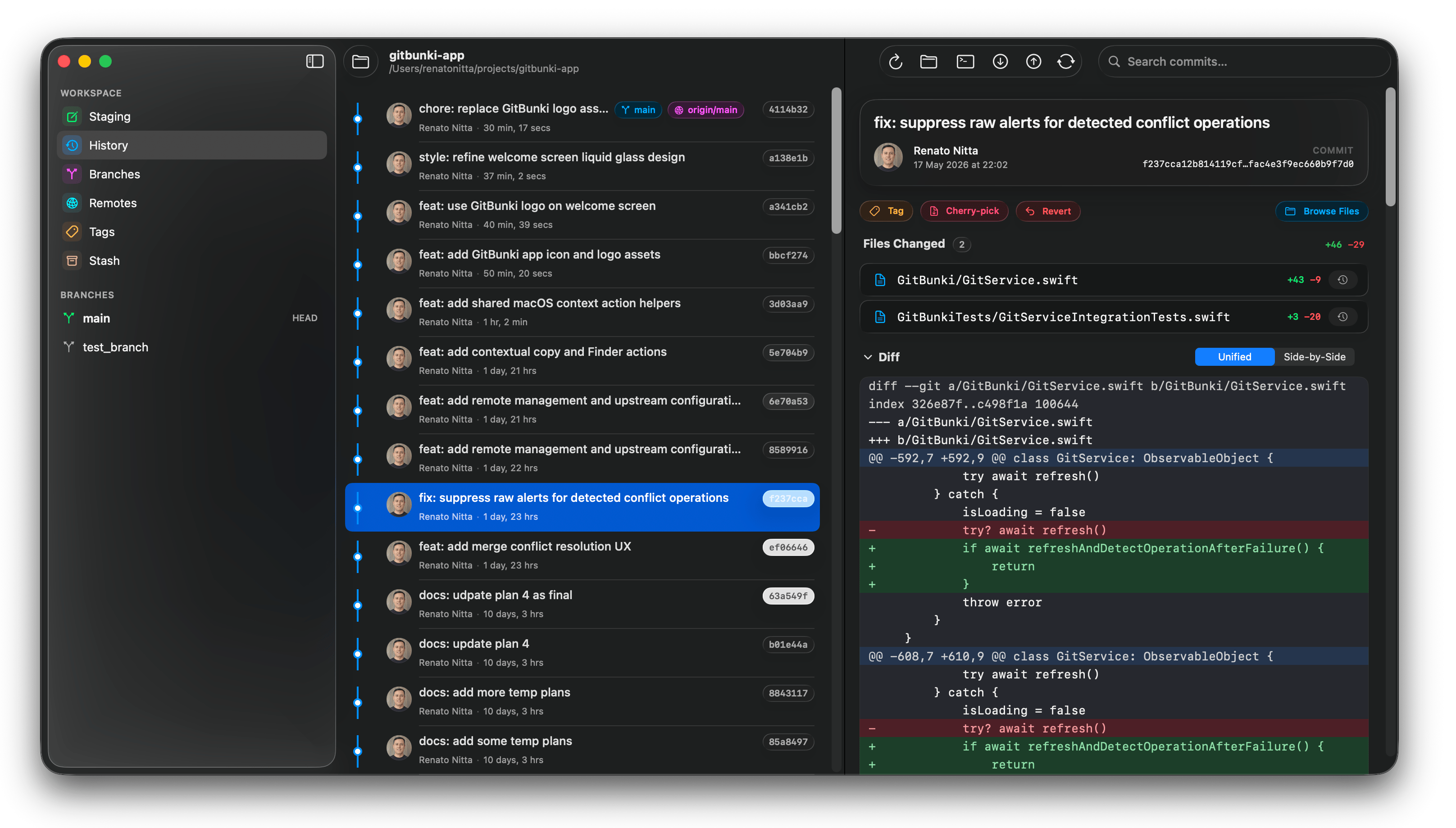
Task: Select the main branch in Branches list
Action: click(x=192, y=318)
